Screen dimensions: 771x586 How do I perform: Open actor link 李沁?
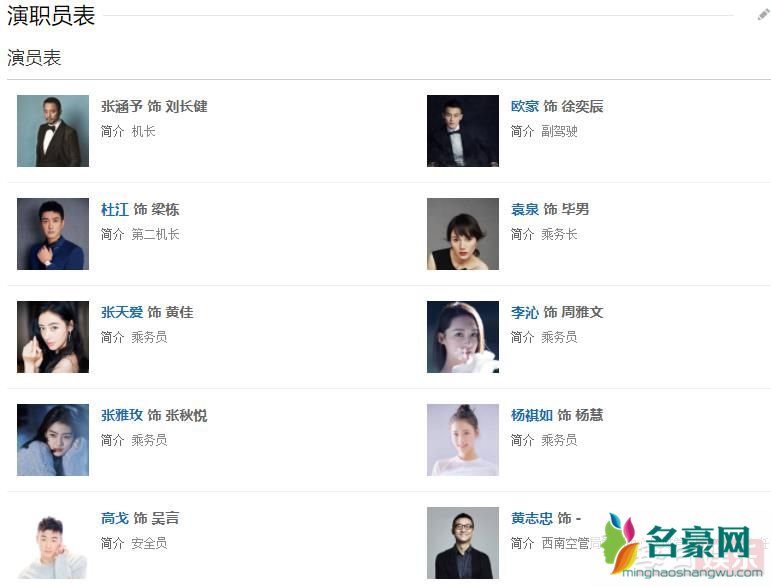pyautogui.click(x=524, y=312)
